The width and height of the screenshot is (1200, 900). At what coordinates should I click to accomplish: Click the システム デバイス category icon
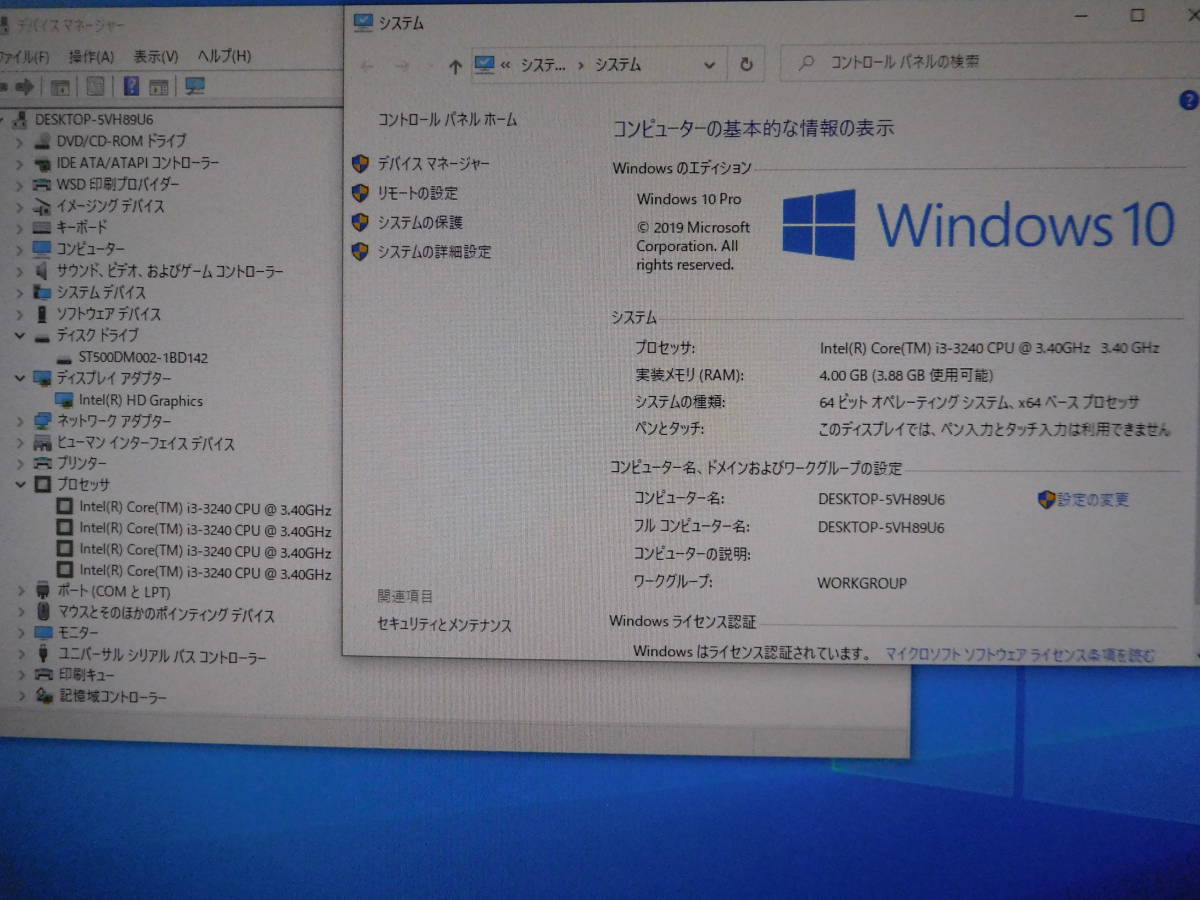42,292
